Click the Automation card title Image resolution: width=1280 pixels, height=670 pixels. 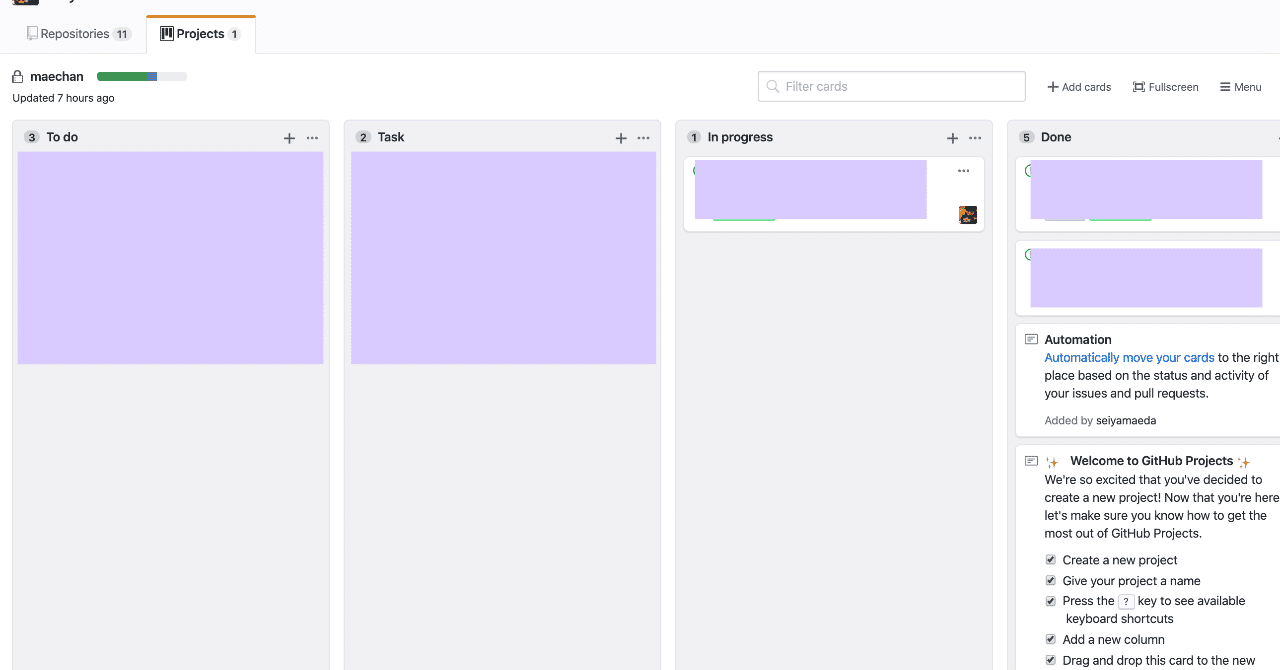pos(1078,340)
